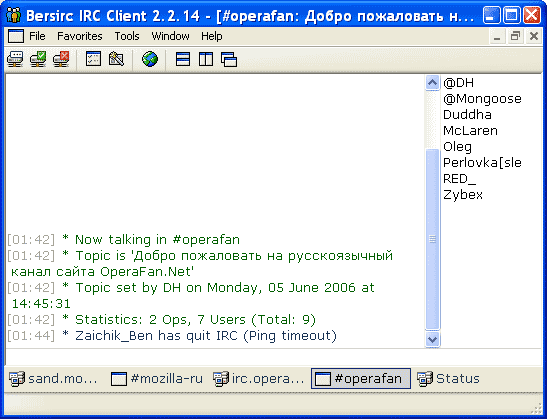The height and width of the screenshot is (419, 547).
Task: Minimize the Bersirc main window
Action: click(x=491, y=16)
